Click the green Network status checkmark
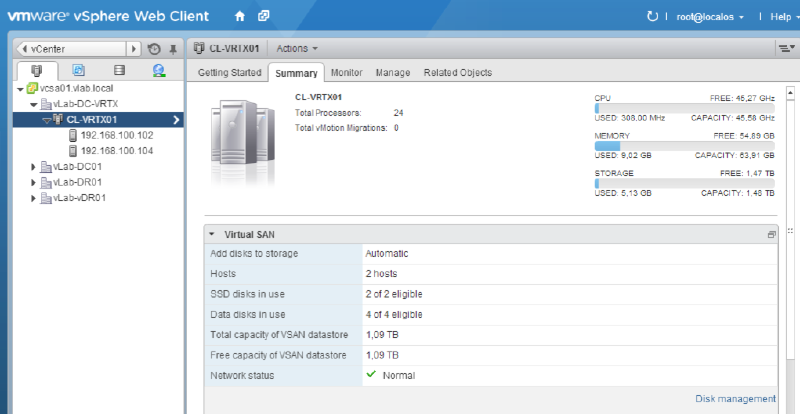Image resolution: width=800 pixels, height=414 pixels. (x=371, y=375)
